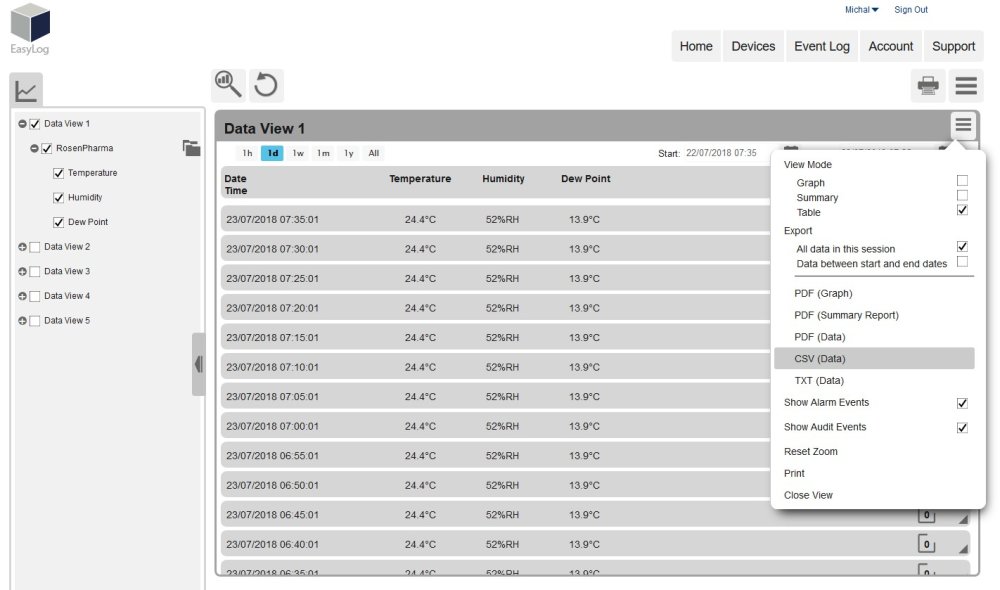Click the Data View 1 menu icon
1000x590 pixels.
963,125
